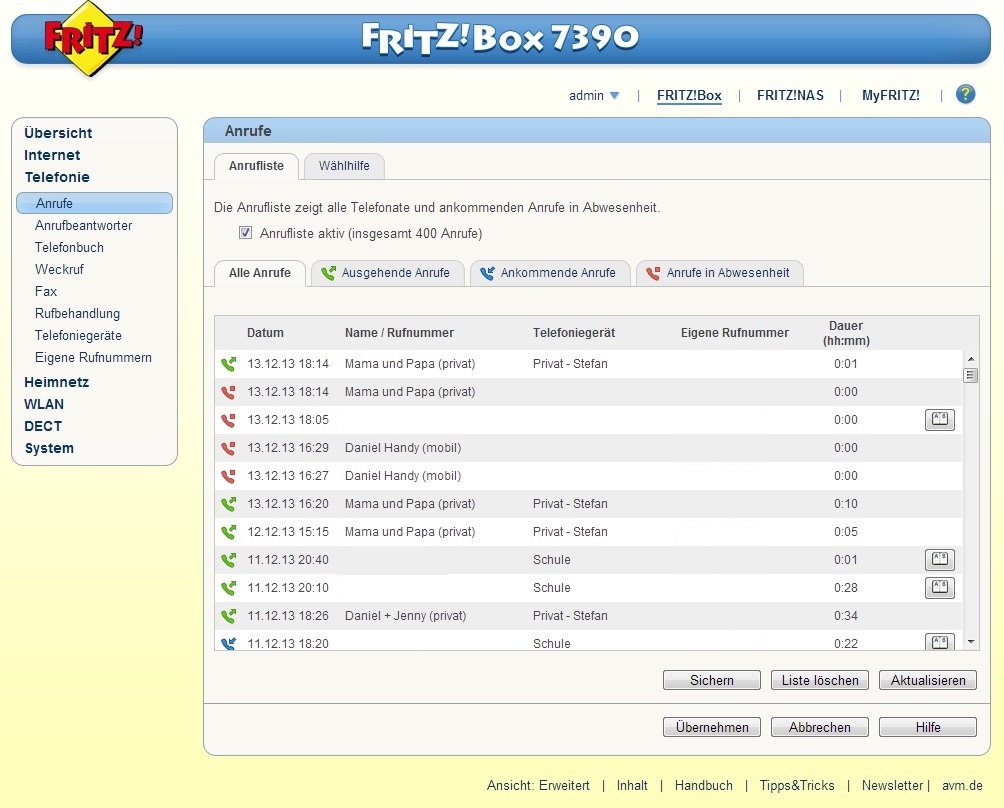Click call list scrollbar down arrow
This screenshot has width=1004, height=808.
(x=971, y=642)
